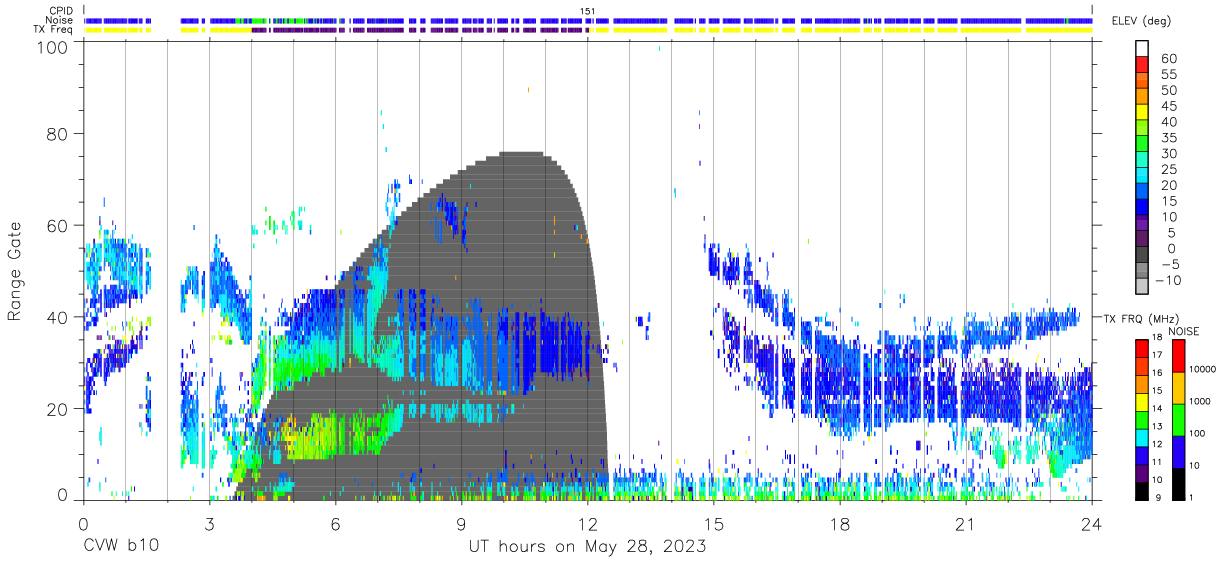This screenshot has height=567, width=1228.
Task: Click the 15 tick on UT hours axis
Action: tap(714, 524)
